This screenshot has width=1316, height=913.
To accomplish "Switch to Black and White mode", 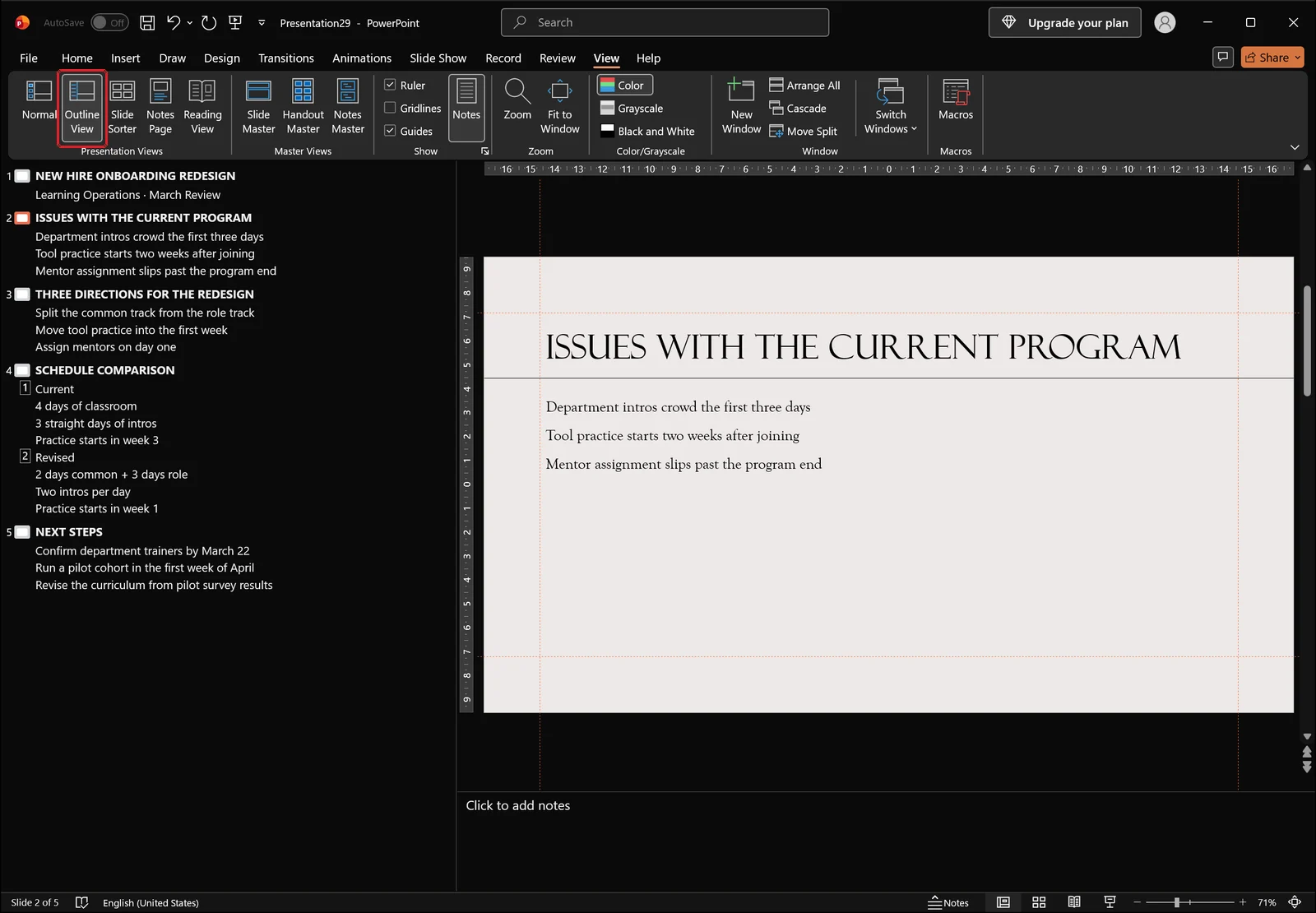I will pos(647,132).
